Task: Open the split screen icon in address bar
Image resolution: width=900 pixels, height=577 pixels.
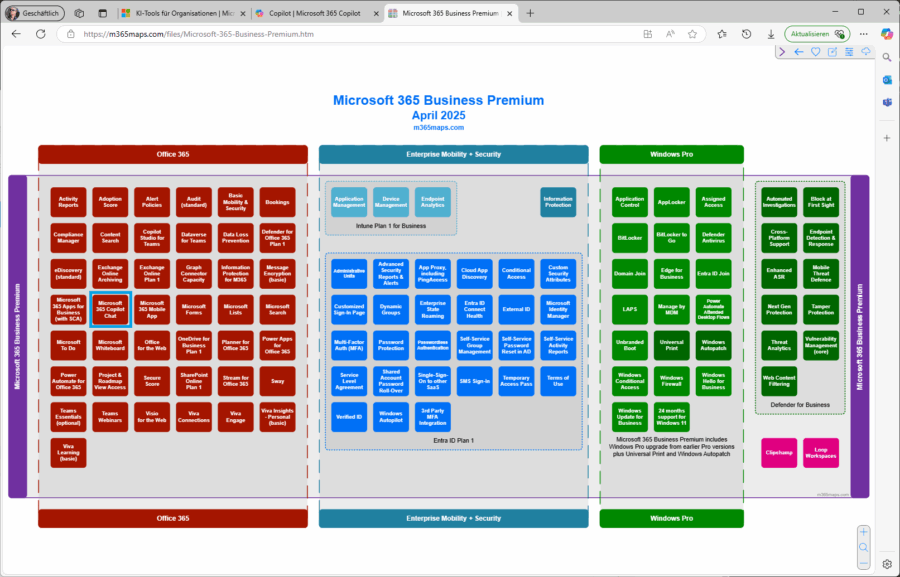Action: (x=648, y=34)
